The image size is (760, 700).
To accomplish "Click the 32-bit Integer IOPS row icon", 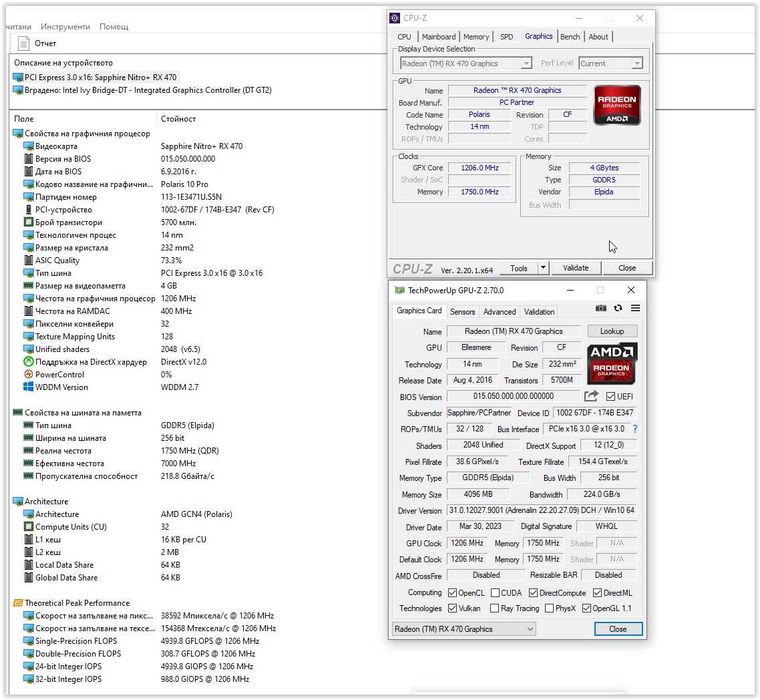I will point(29,679).
